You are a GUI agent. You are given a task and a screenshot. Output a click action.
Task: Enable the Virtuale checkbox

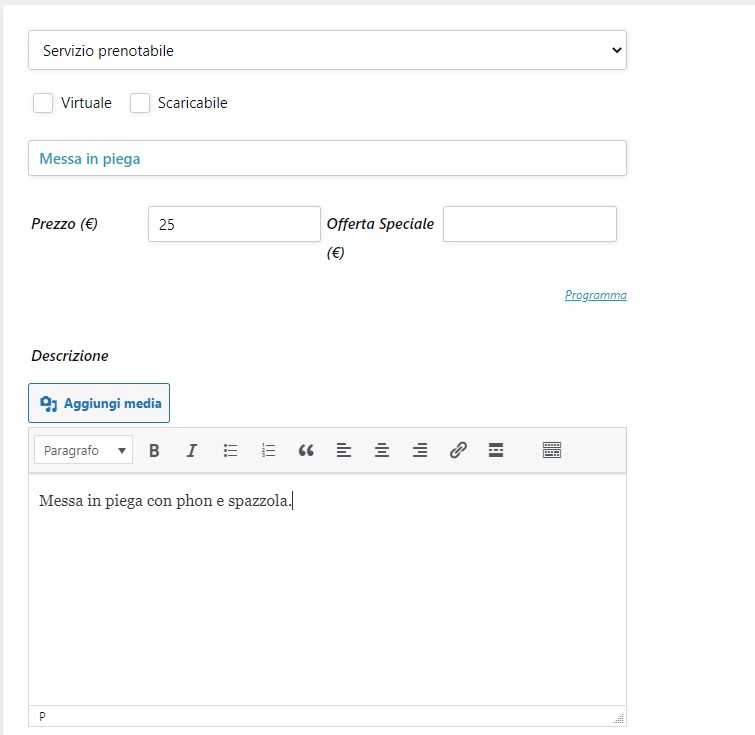[43, 103]
